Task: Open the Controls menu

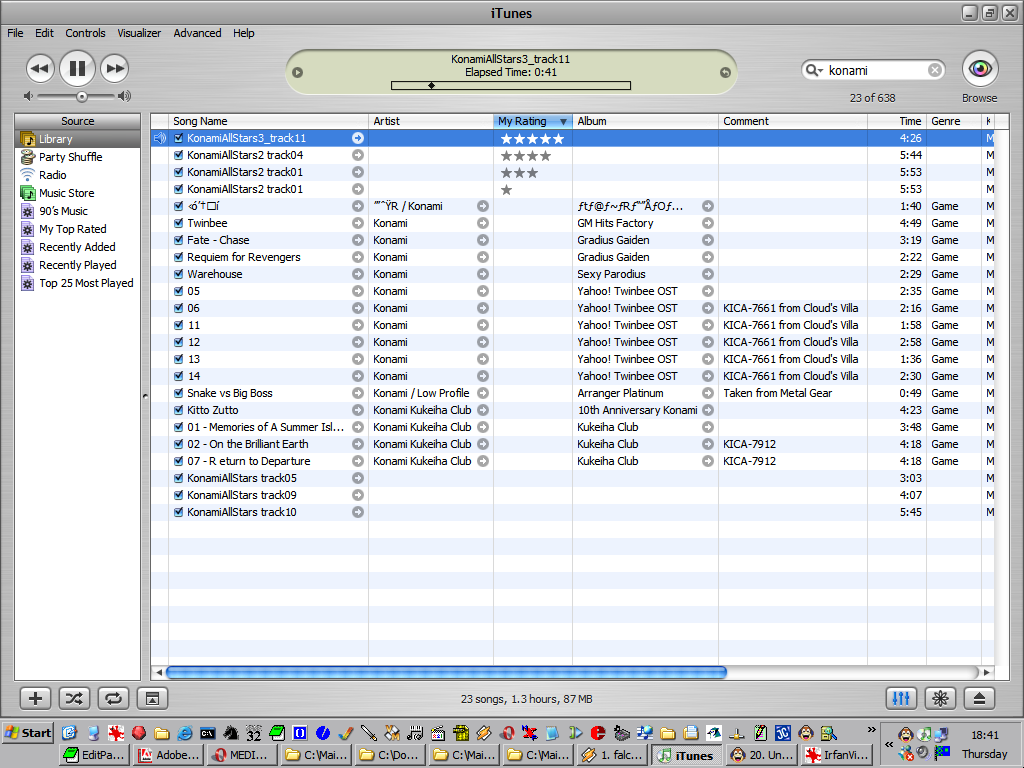Action: 85,33
